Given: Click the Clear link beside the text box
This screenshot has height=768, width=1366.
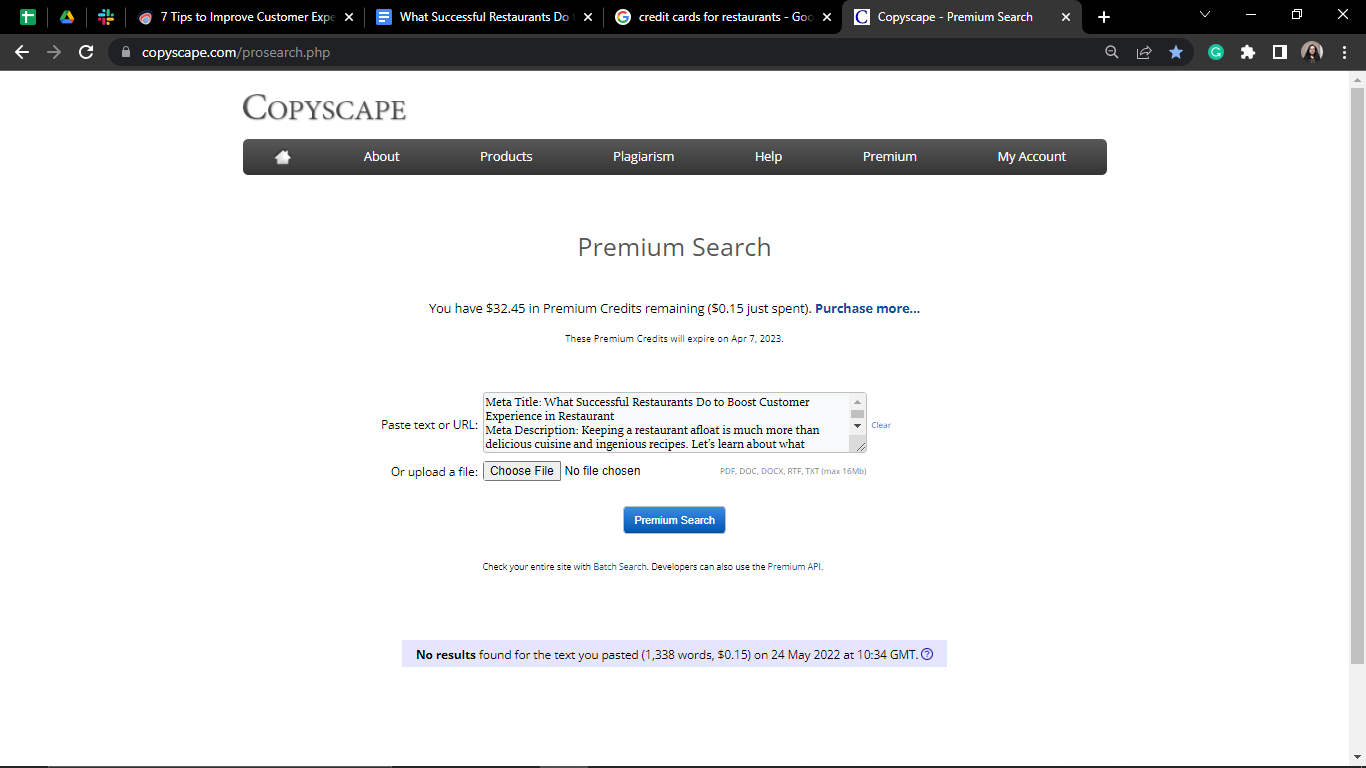Looking at the screenshot, I should click(x=881, y=425).
